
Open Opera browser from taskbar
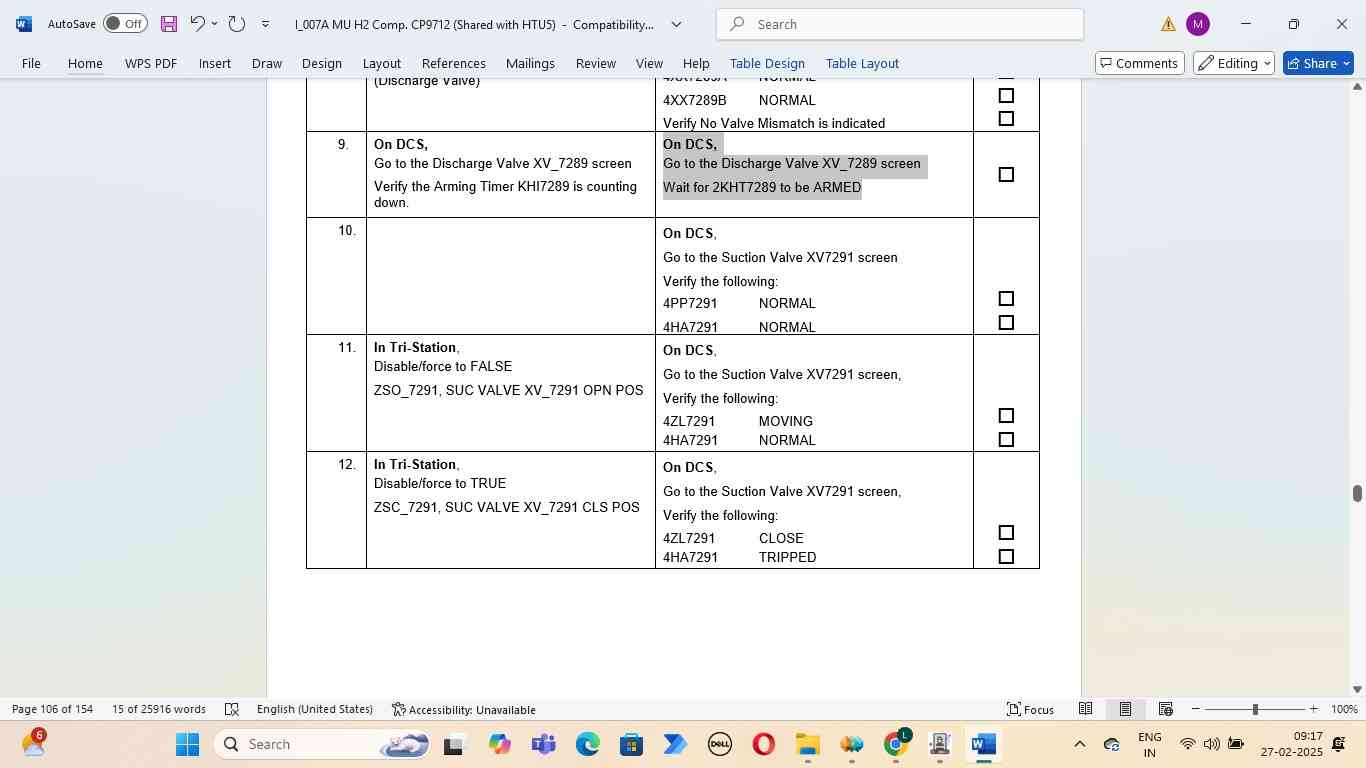point(763,744)
